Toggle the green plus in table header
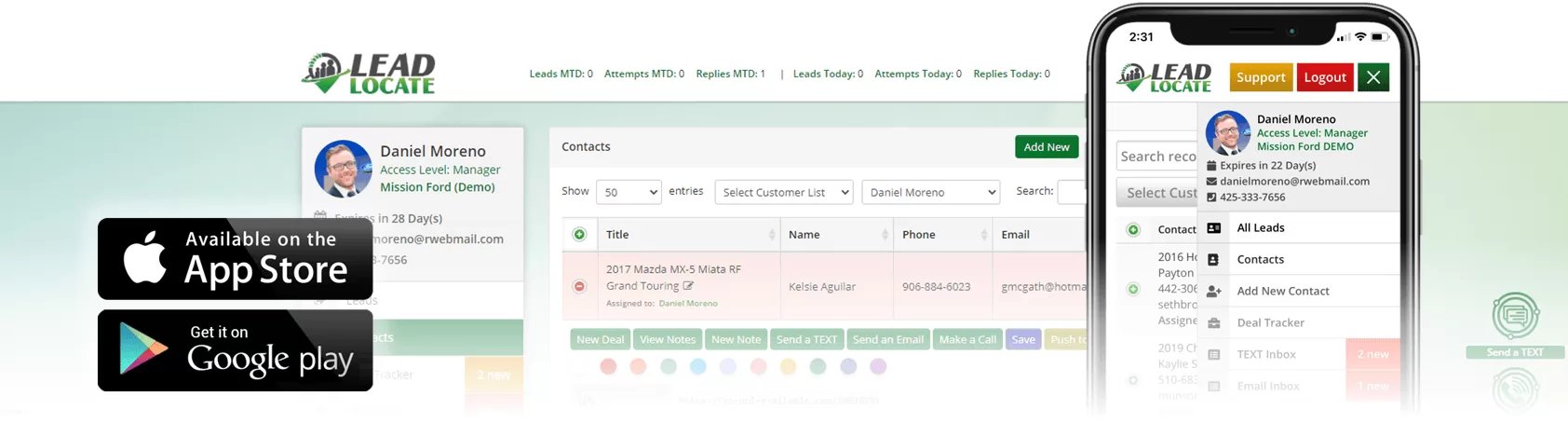The image size is (1568, 437). click(x=579, y=234)
